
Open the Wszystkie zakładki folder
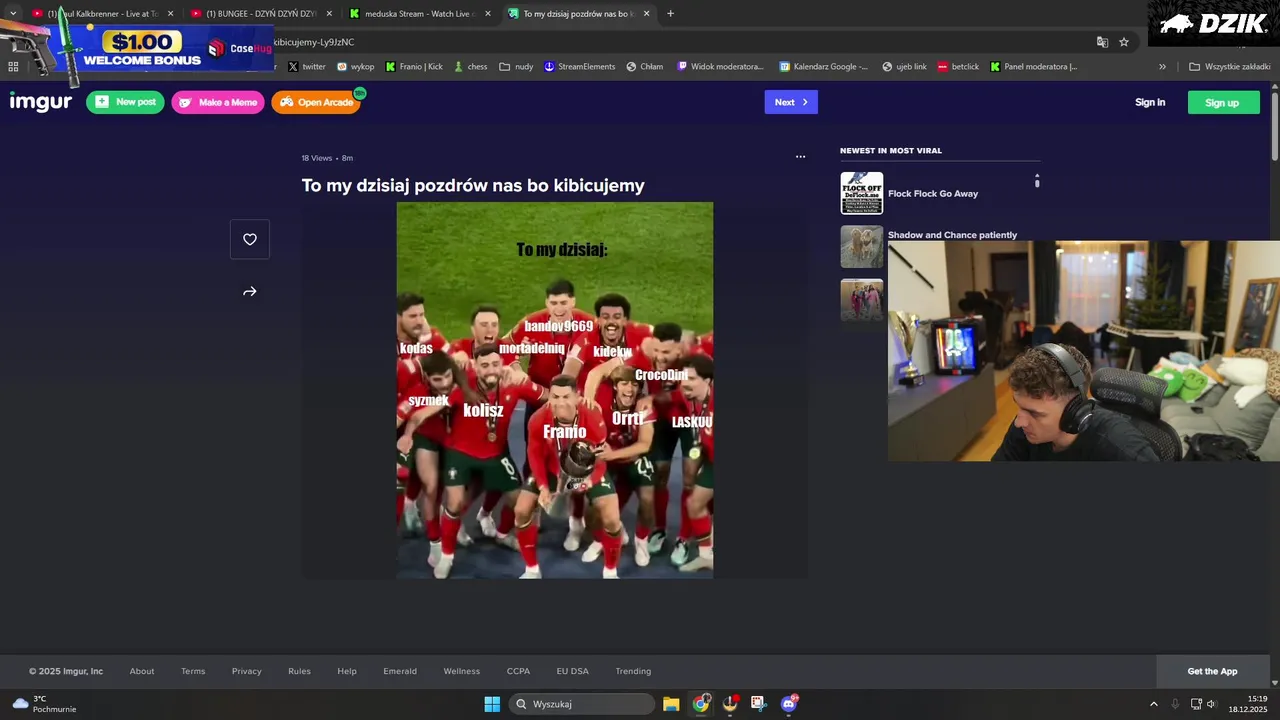[1230, 67]
